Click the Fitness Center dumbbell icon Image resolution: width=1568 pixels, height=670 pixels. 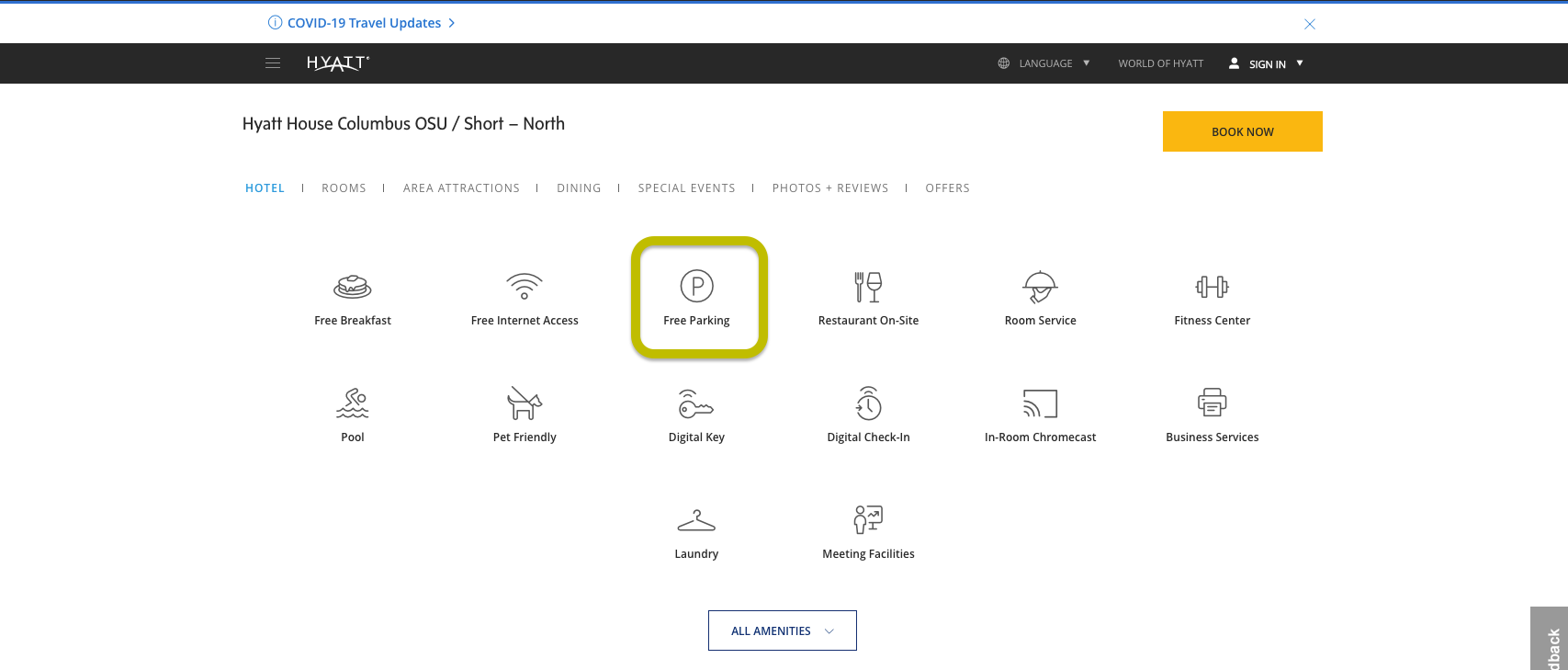point(1213,287)
